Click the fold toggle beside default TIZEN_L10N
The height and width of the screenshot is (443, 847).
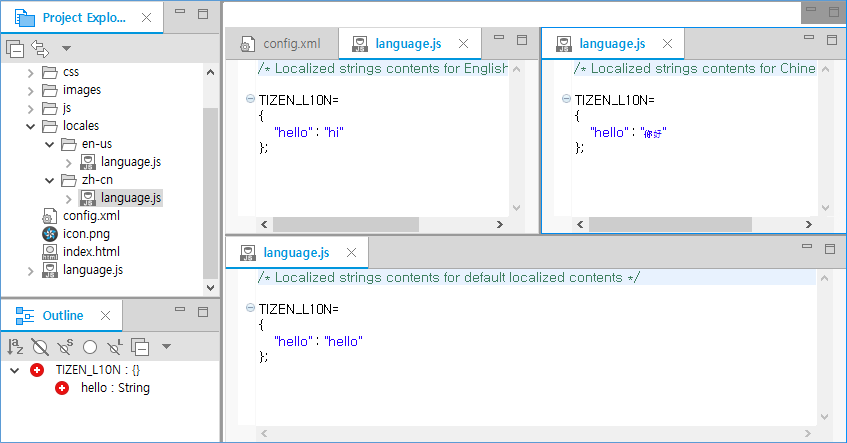pos(248,309)
